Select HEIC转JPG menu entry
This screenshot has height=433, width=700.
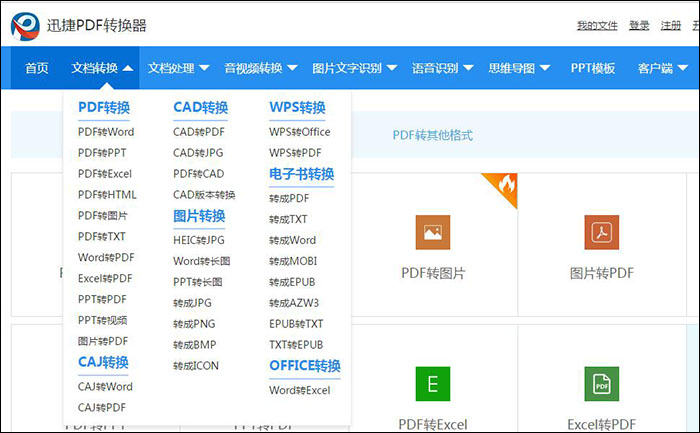199,240
